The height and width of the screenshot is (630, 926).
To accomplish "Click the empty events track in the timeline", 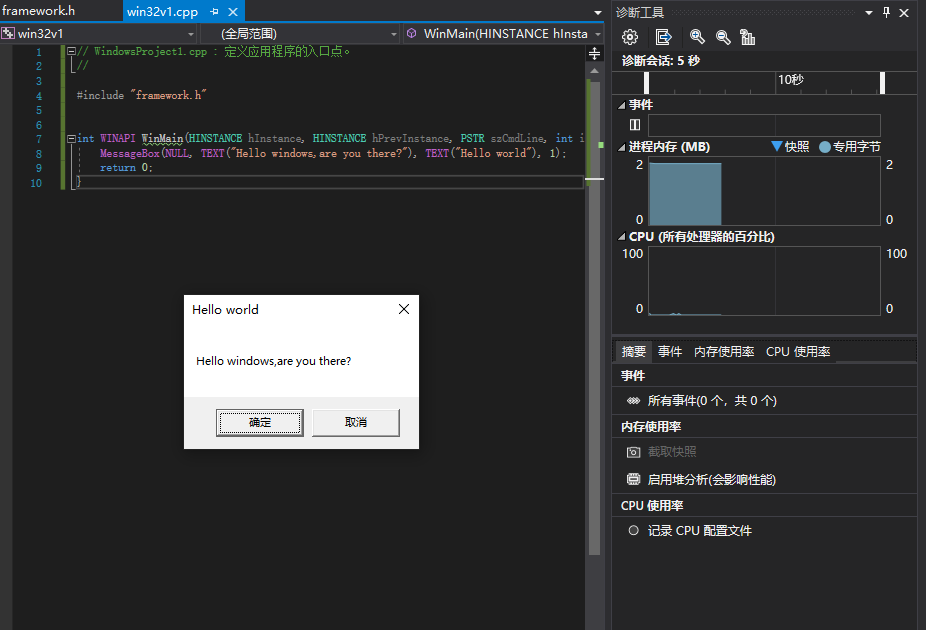I will point(764,125).
